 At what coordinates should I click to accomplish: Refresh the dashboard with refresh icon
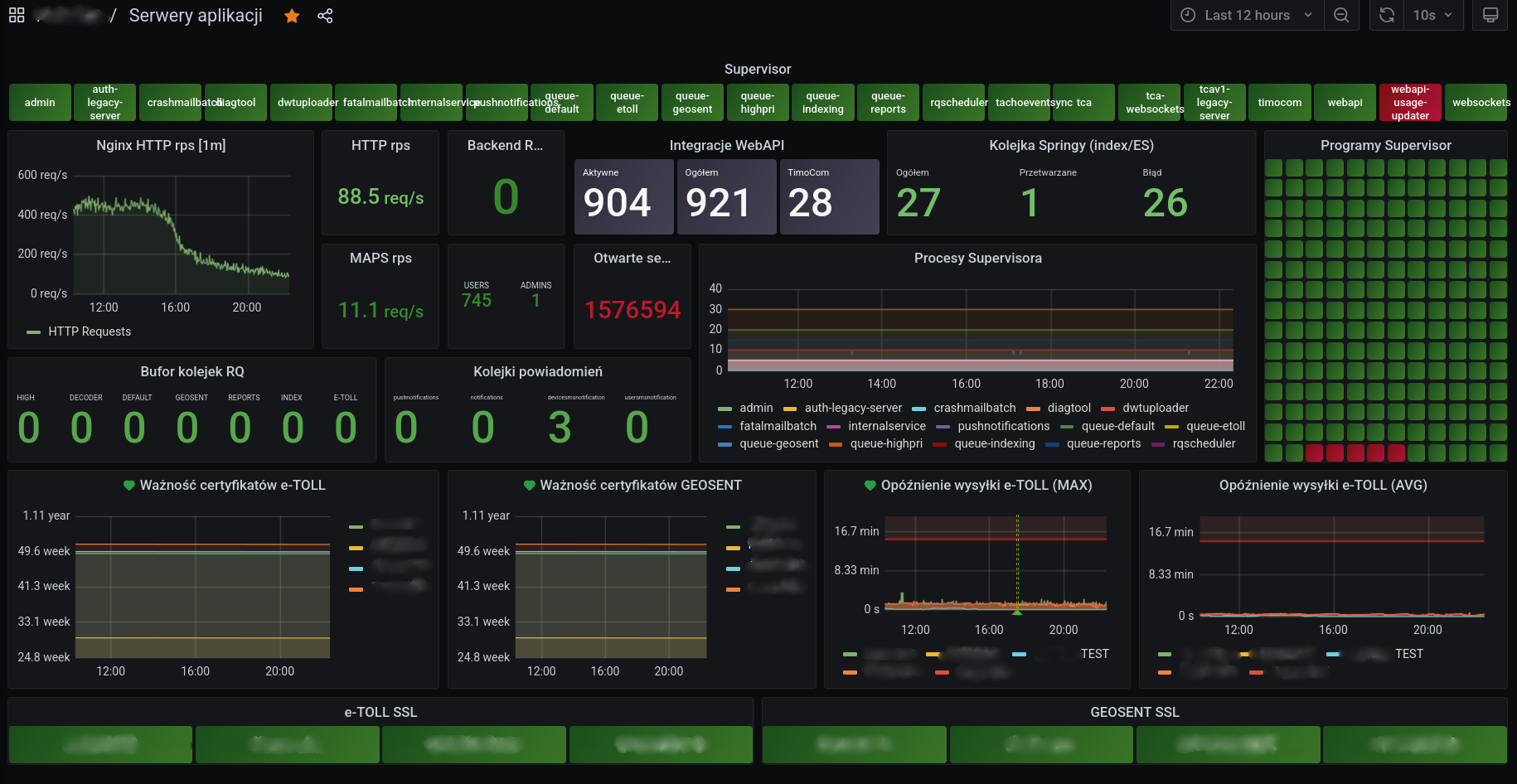coord(1387,15)
